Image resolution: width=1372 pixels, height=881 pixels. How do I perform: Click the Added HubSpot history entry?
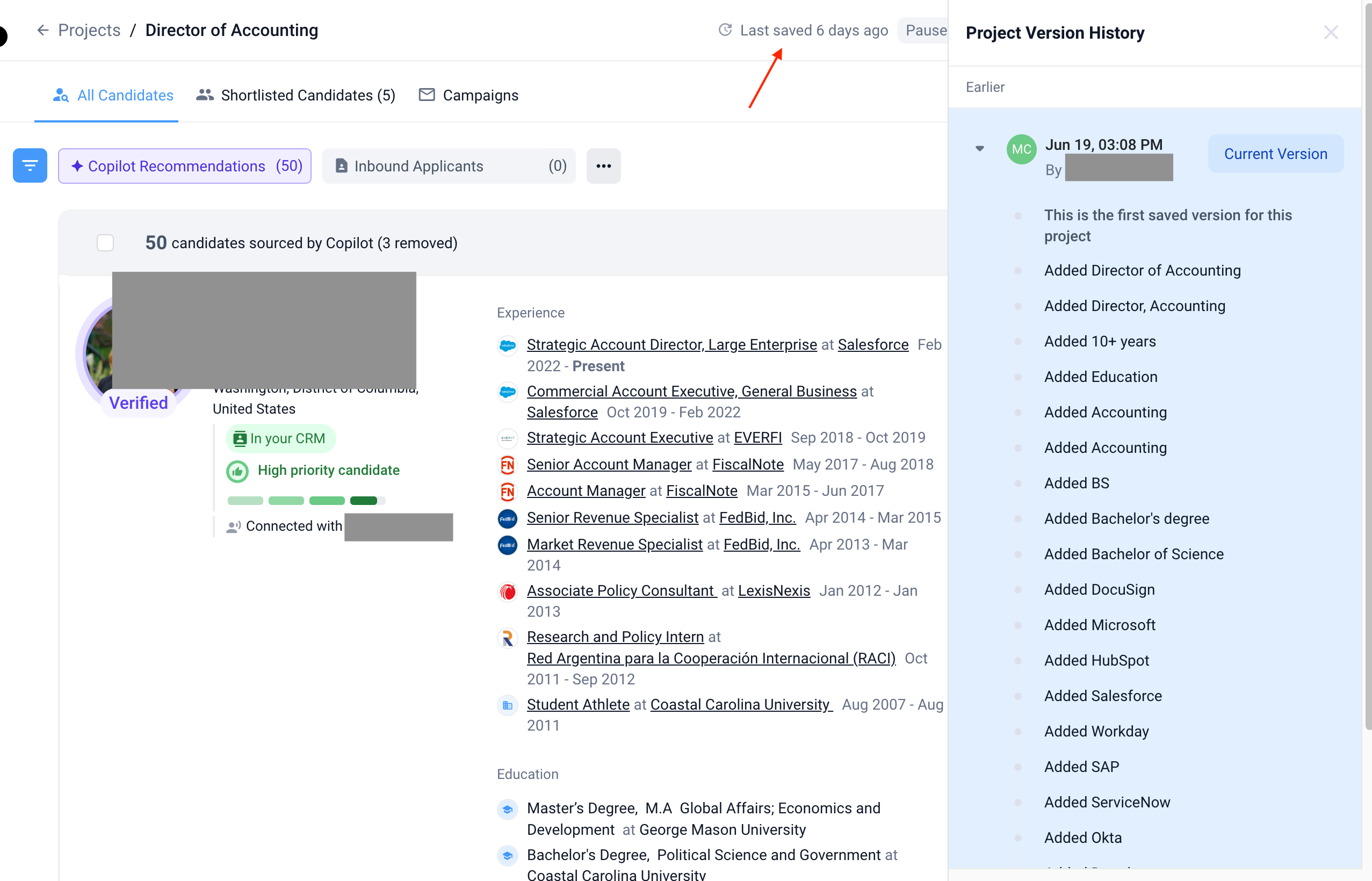pos(1096,660)
